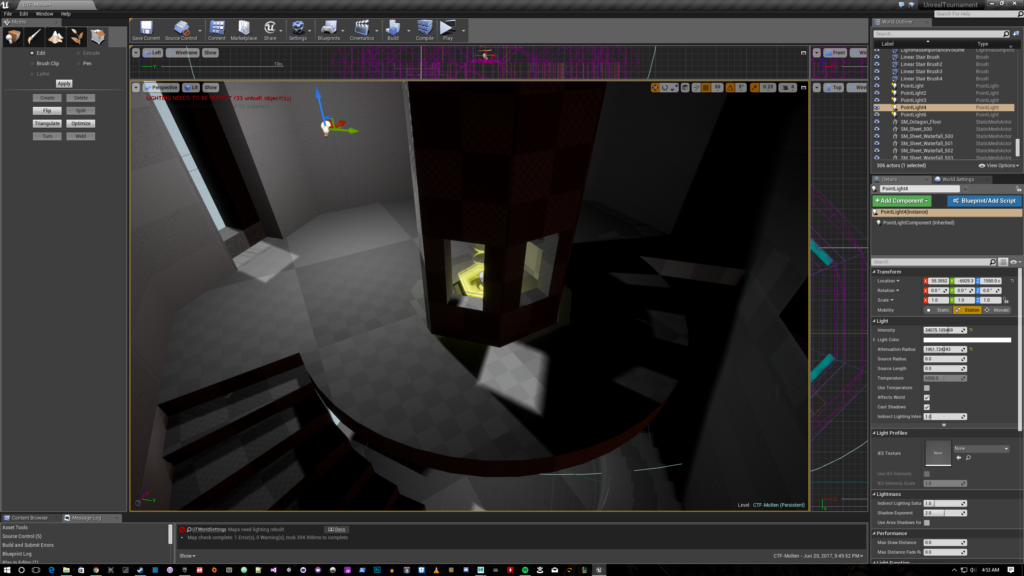Click the Blueprint/Add Script button
The image size is (1024, 576).
point(984,201)
